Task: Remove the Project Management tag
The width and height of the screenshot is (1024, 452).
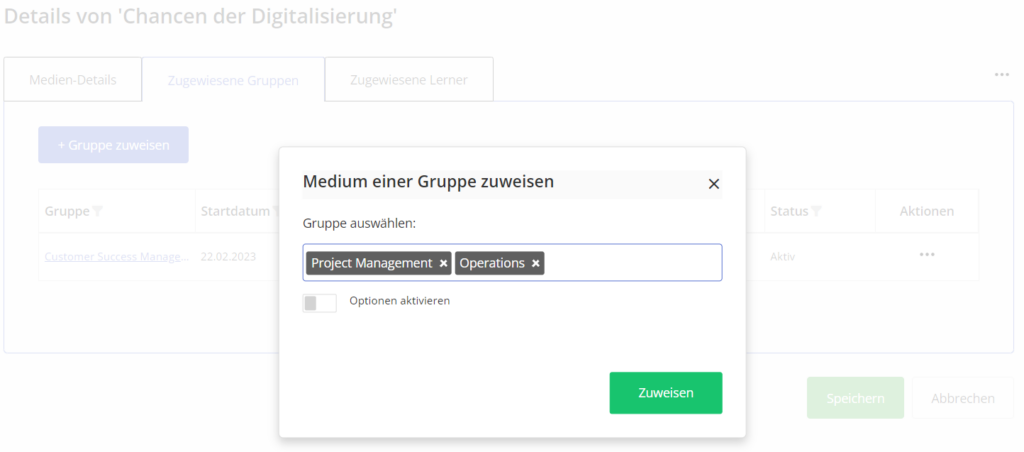Action: click(x=444, y=263)
